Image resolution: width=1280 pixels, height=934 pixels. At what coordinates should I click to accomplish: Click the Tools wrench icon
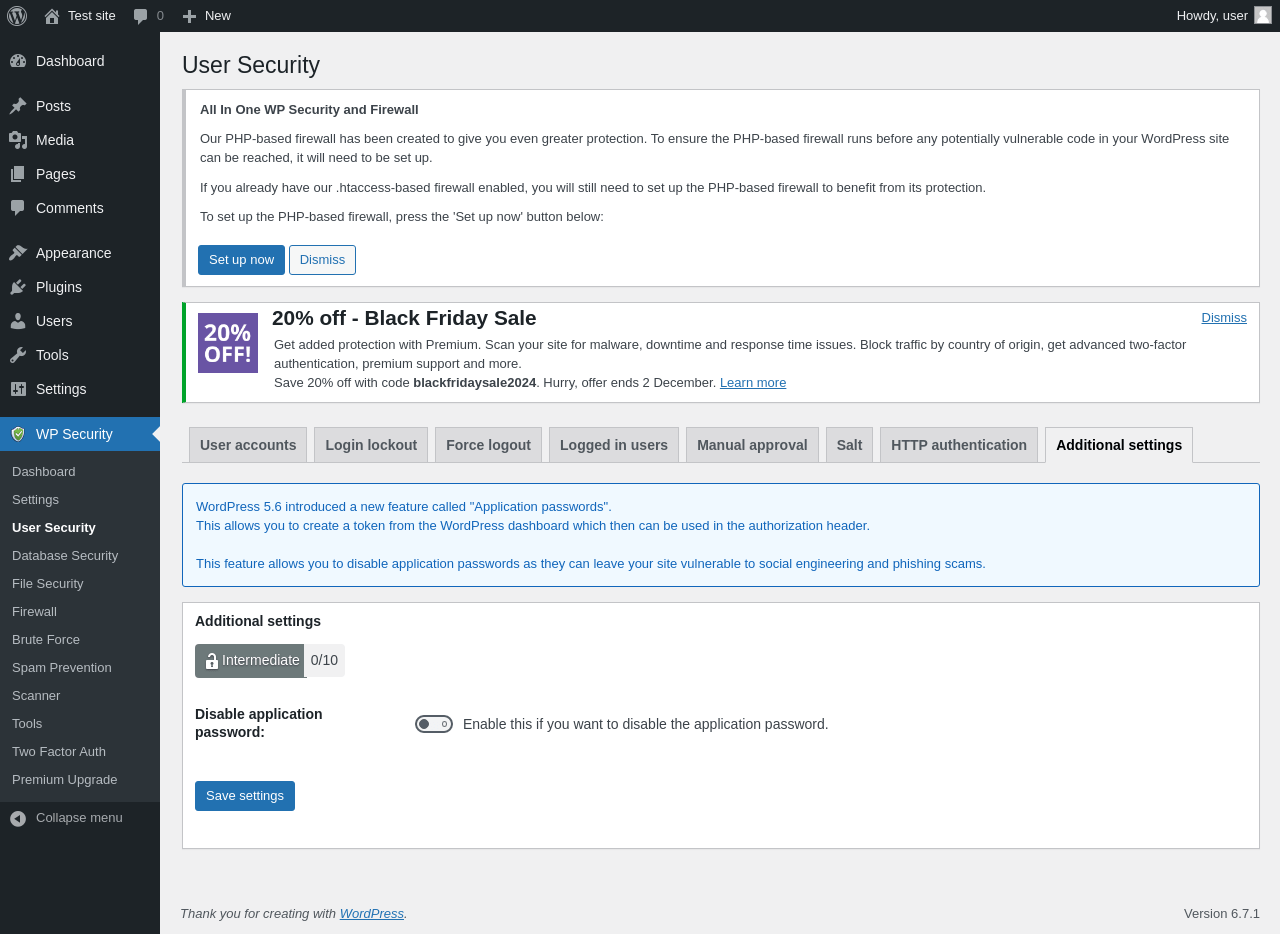[18, 355]
